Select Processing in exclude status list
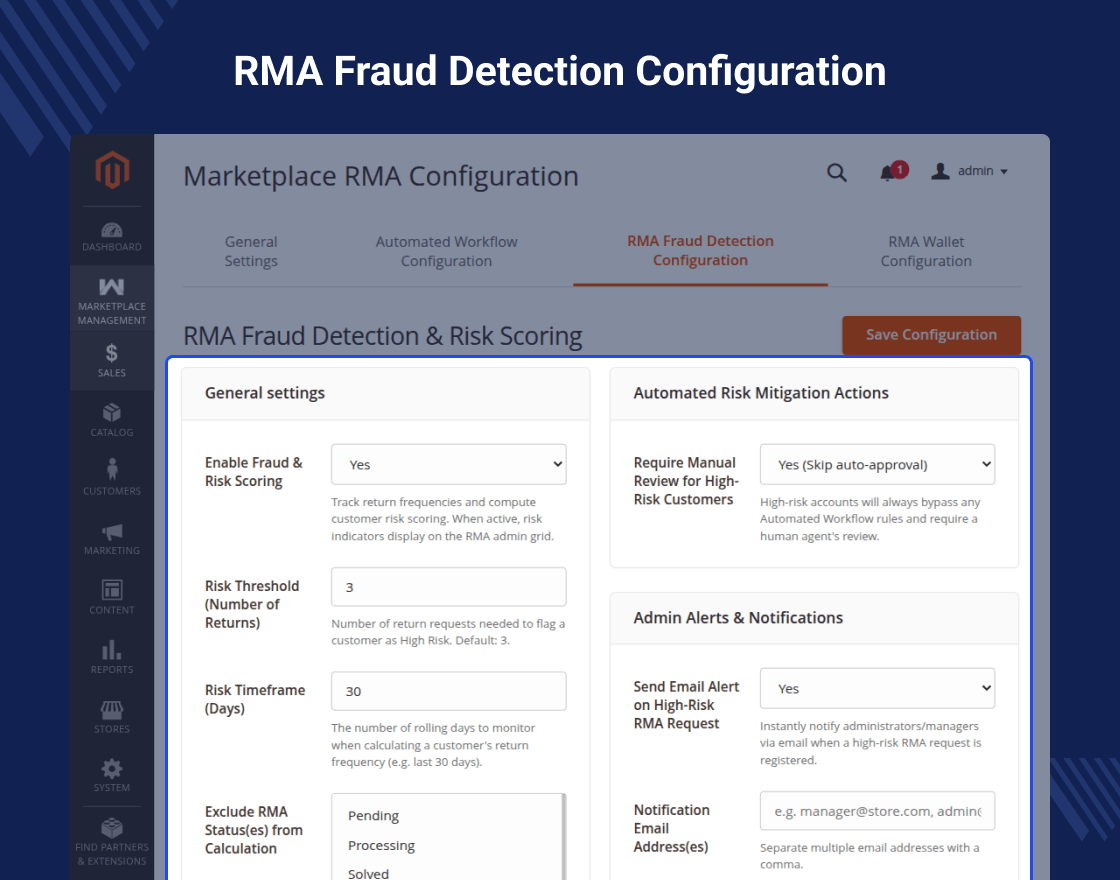Image resolution: width=1120 pixels, height=880 pixels. pyautogui.click(x=381, y=846)
